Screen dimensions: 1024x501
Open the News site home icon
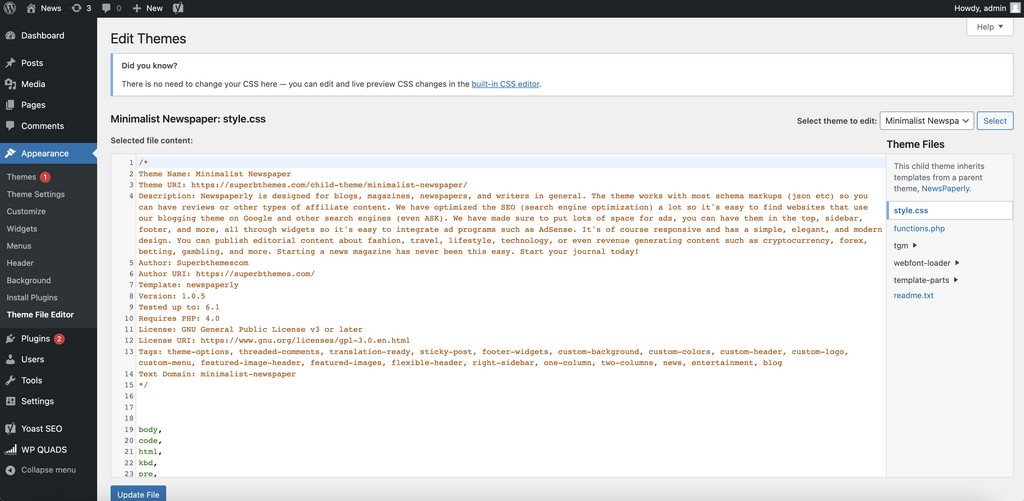pyautogui.click(x=31, y=8)
